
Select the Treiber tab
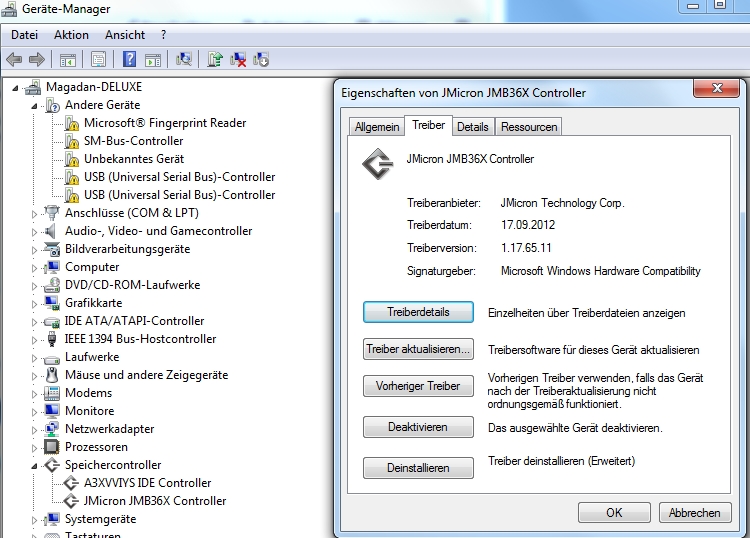pos(429,125)
